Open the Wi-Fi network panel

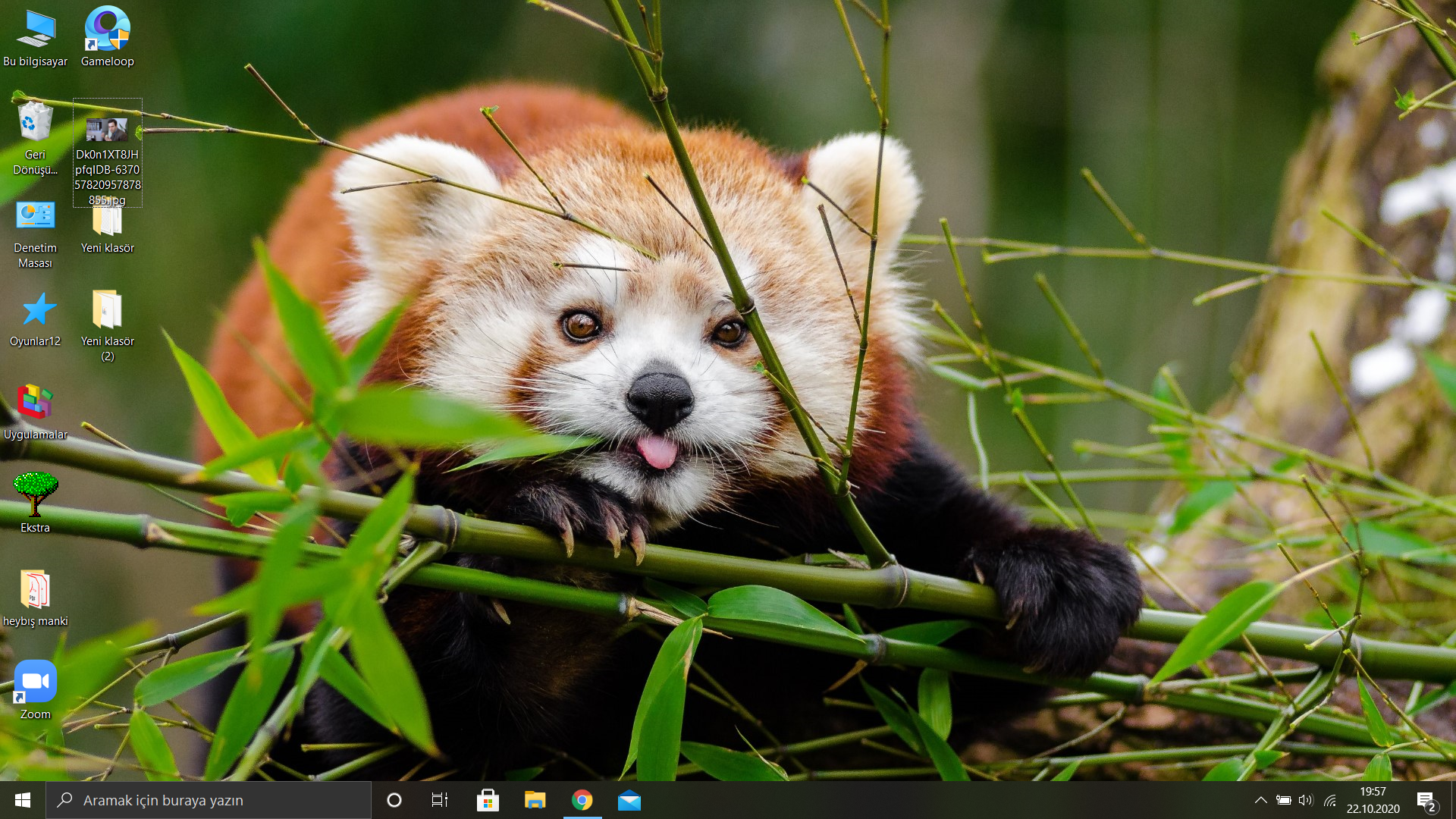click(x=1329, y=800)
